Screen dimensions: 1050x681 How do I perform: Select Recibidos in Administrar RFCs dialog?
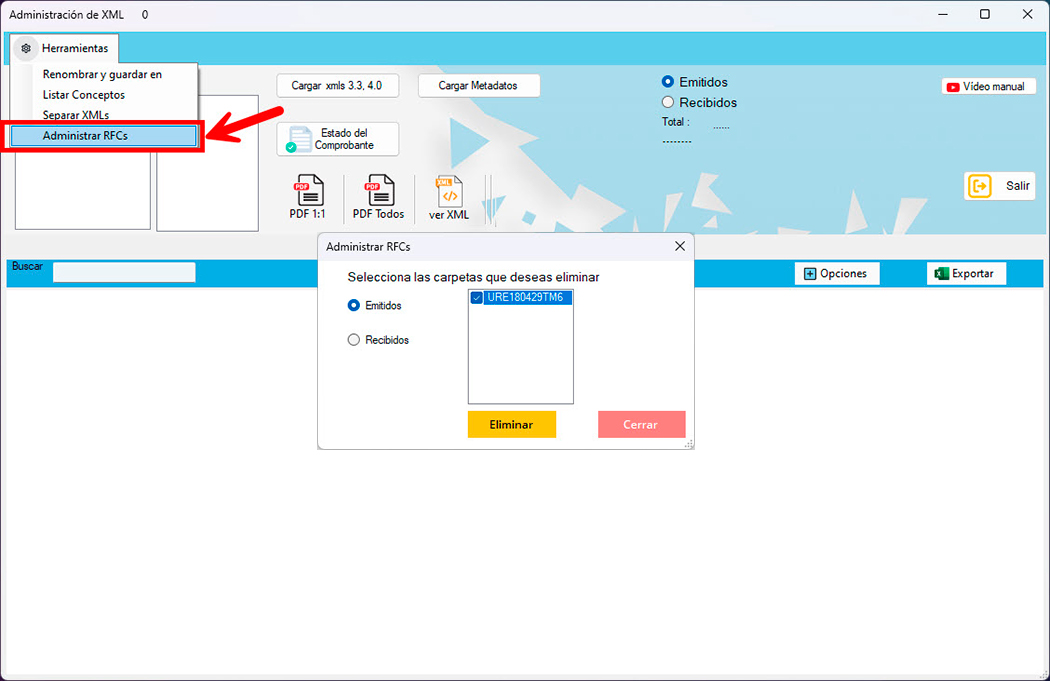point(353,340)
